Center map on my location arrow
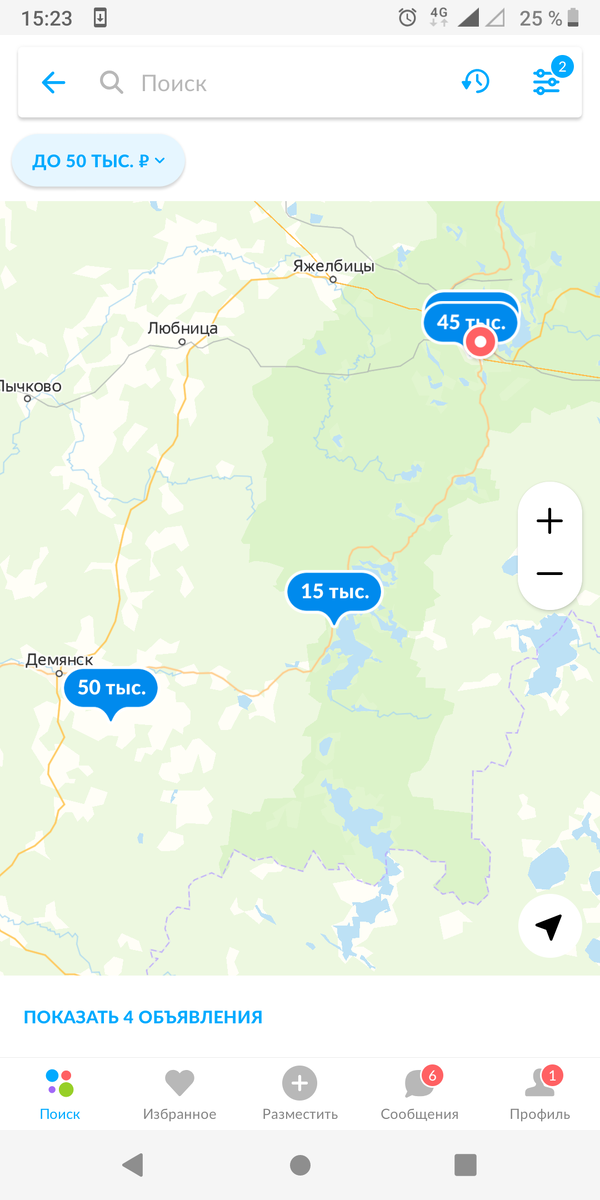This screenshot has height=1200, width=600. pyautogui.click(x=550, y=927)
